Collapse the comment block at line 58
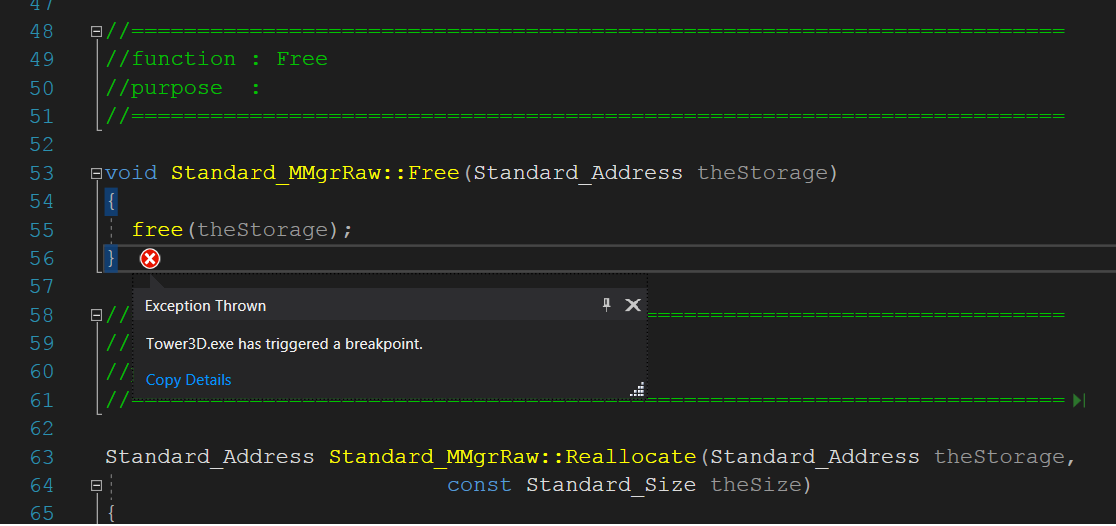Screen dimensions: 1116x526 click(96, 315)
